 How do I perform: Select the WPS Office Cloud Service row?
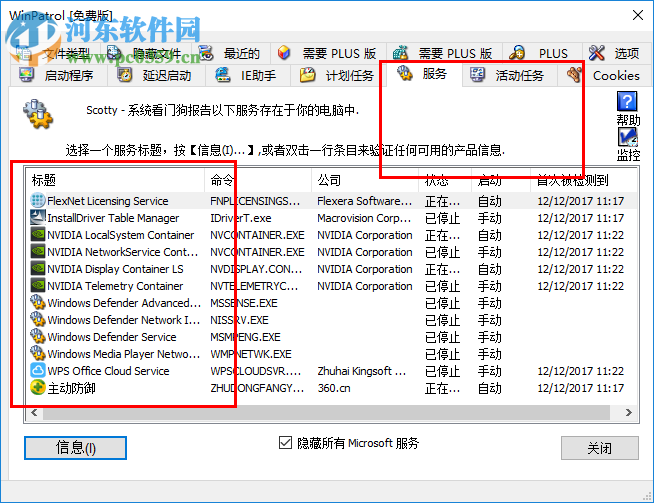[332, 371]
